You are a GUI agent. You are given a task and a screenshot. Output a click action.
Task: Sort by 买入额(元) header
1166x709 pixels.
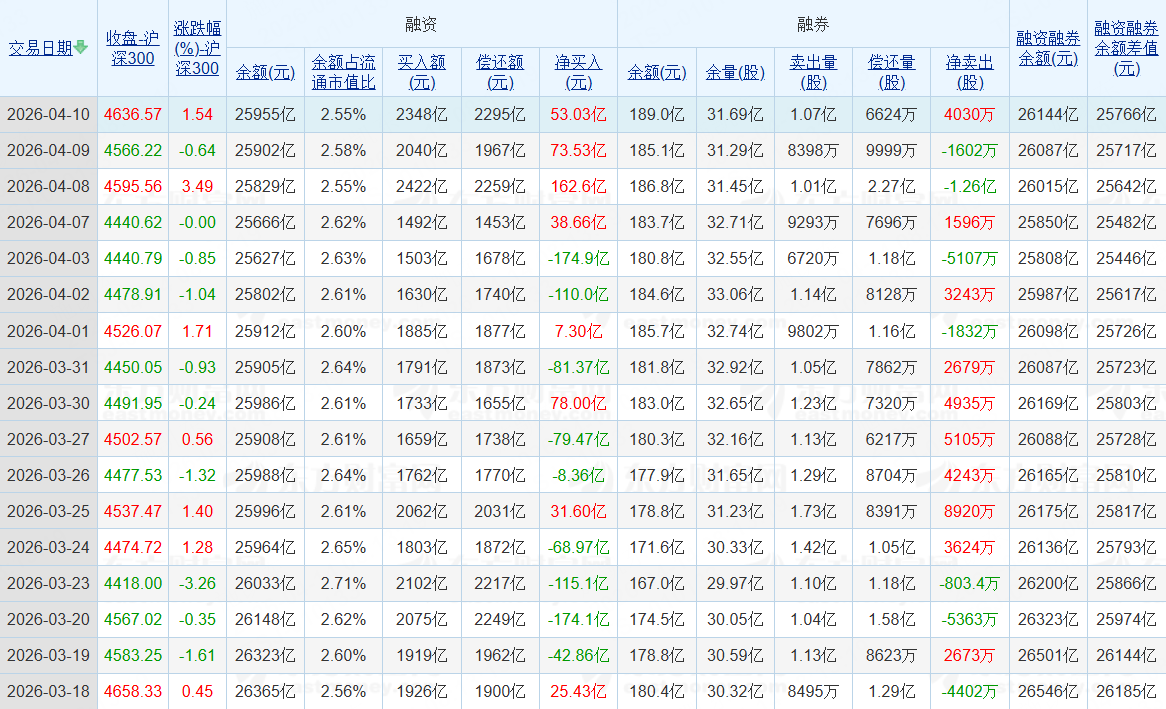[x=422, y=72]
